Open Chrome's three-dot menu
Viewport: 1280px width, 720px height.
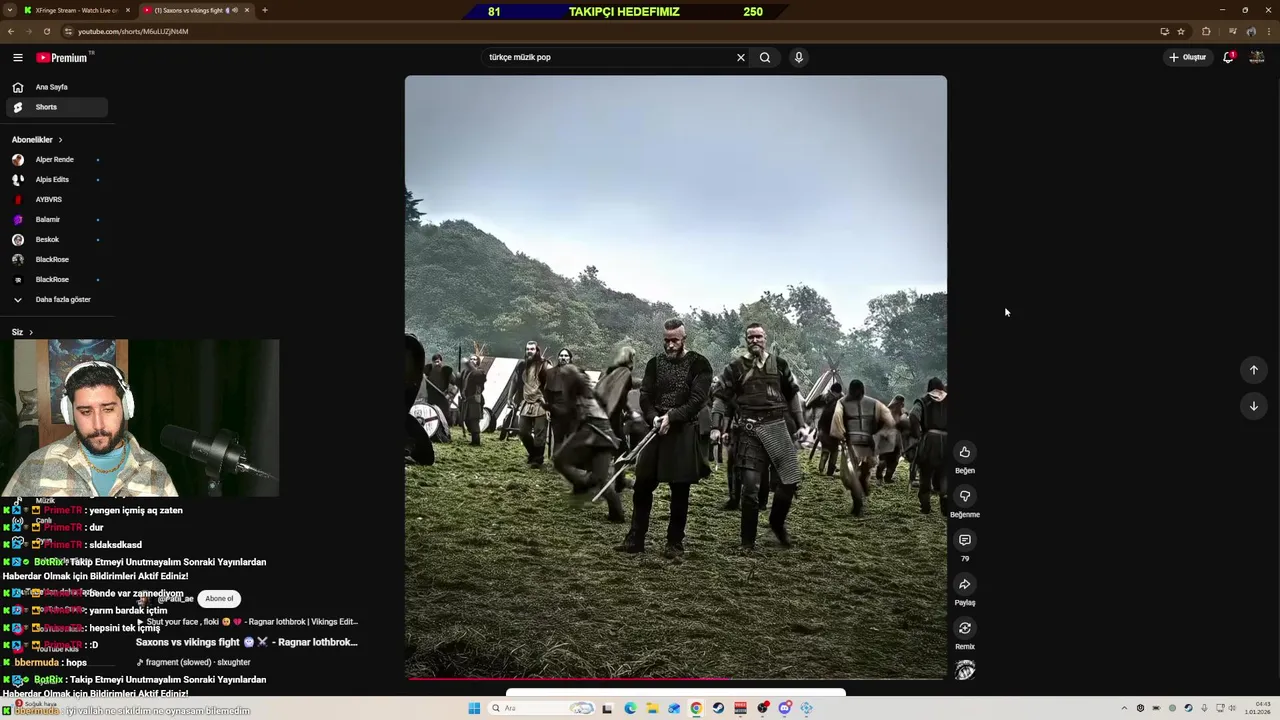[1269, 31]
